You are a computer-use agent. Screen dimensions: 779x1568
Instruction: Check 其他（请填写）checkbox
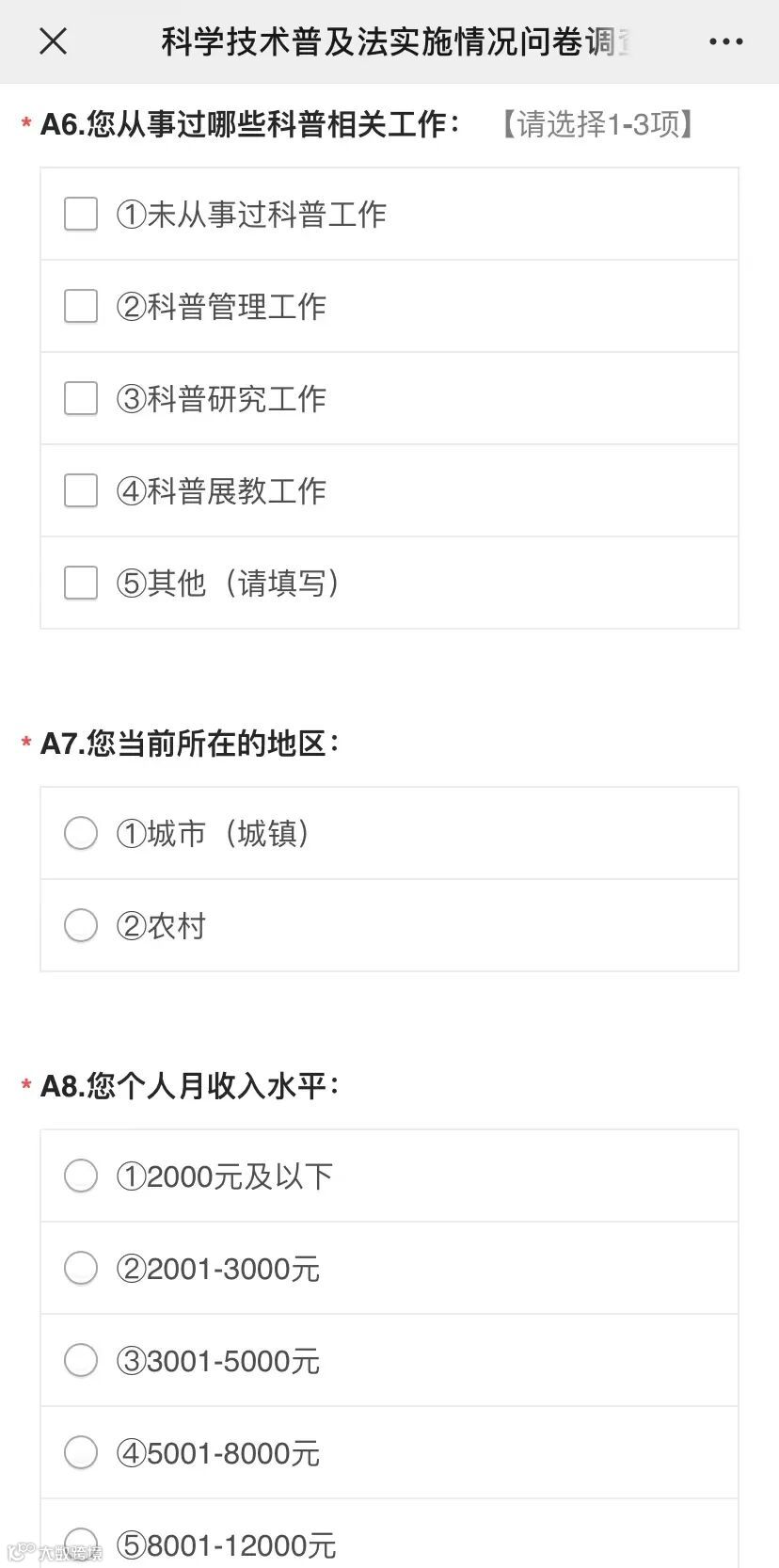(x=81, y=584)
